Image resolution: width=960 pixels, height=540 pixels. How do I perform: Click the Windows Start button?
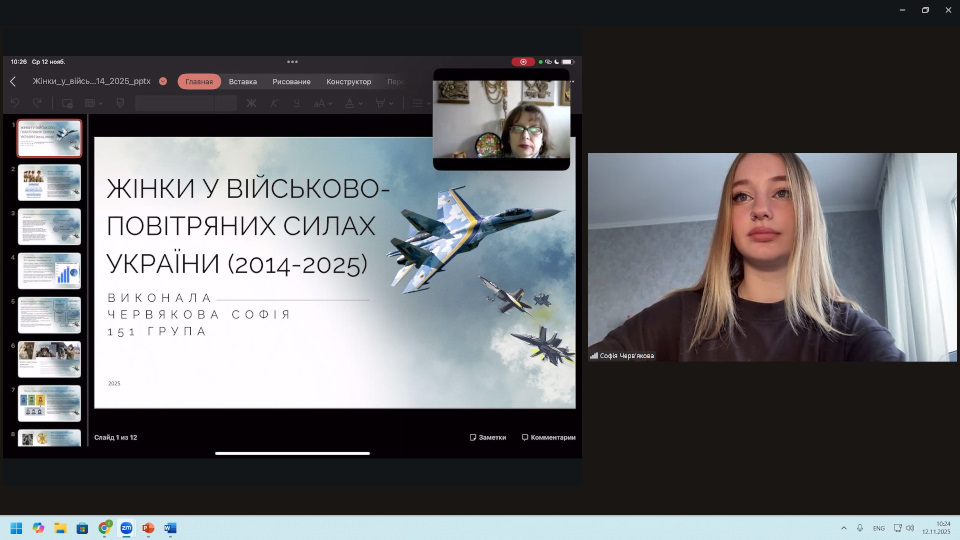point(16,528)
